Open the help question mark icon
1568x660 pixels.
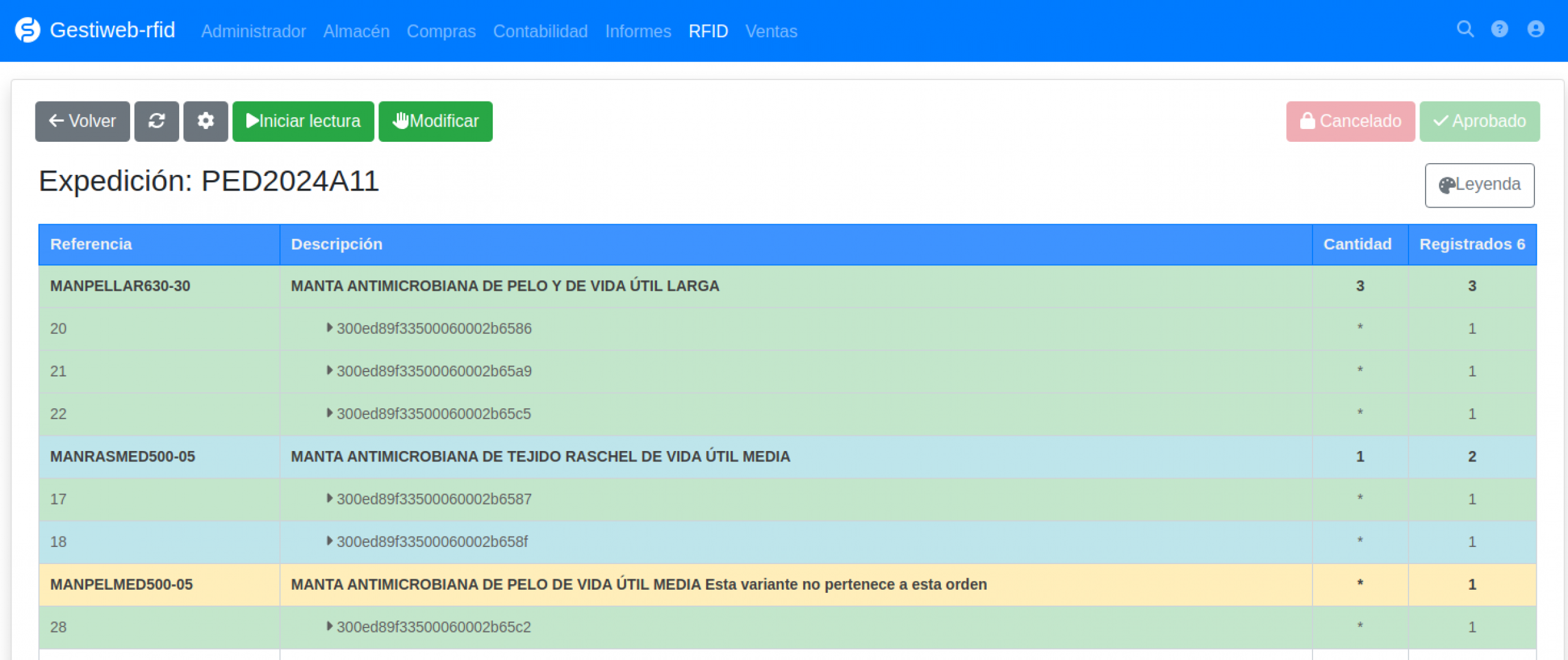[x=1500, y=29]
